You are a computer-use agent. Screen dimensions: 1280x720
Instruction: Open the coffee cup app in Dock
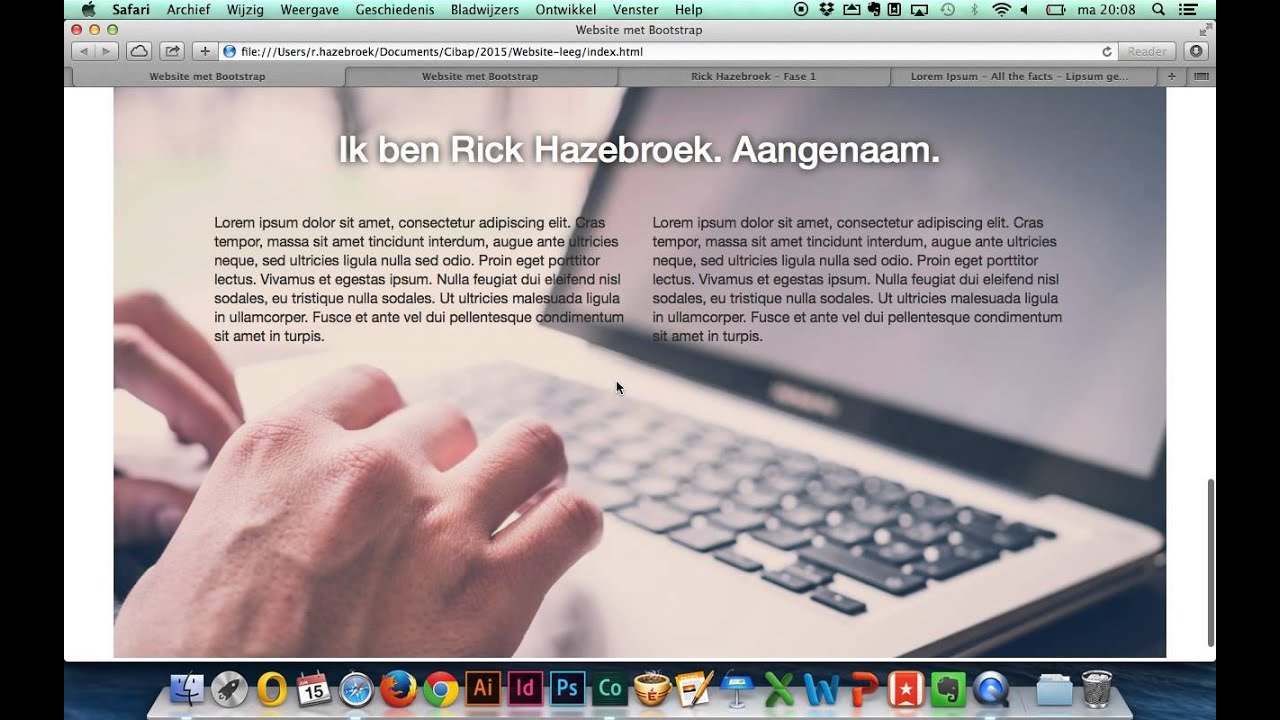[x=652, y=688]
